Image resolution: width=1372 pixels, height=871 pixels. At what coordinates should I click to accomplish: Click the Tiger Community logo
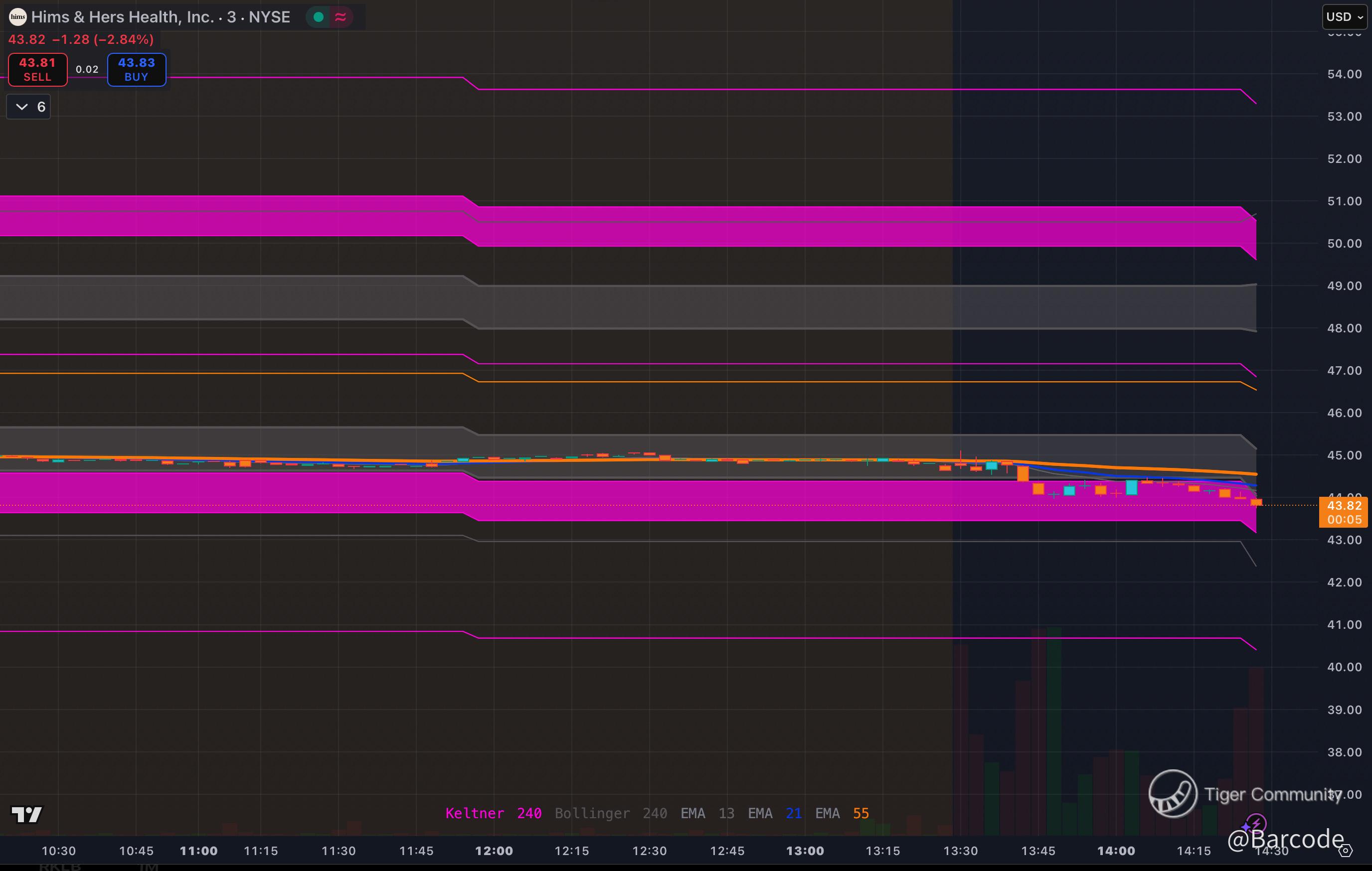(1173, 794)
